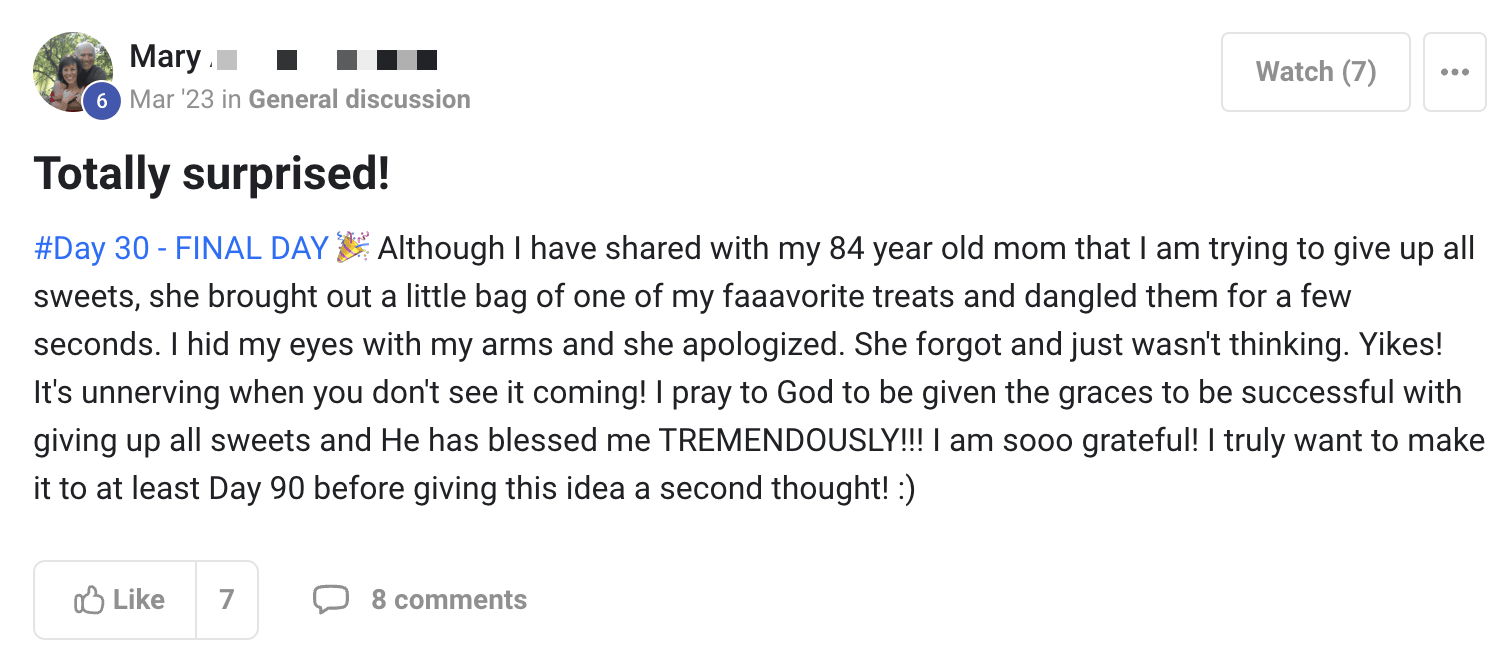This screenshot has width=1510, height=658.
Task: Click the #Day 30 - FINAL DAY hashtag
Action: [181, 248]
